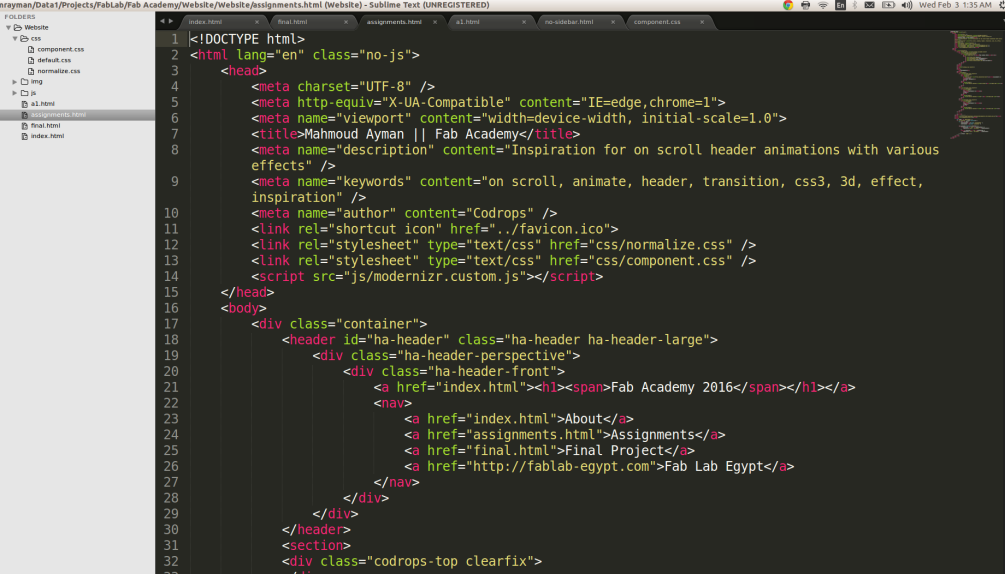1005x574 pixels.
Task: Open the Wi-Fi network indicator
Action: pos(823,5)
